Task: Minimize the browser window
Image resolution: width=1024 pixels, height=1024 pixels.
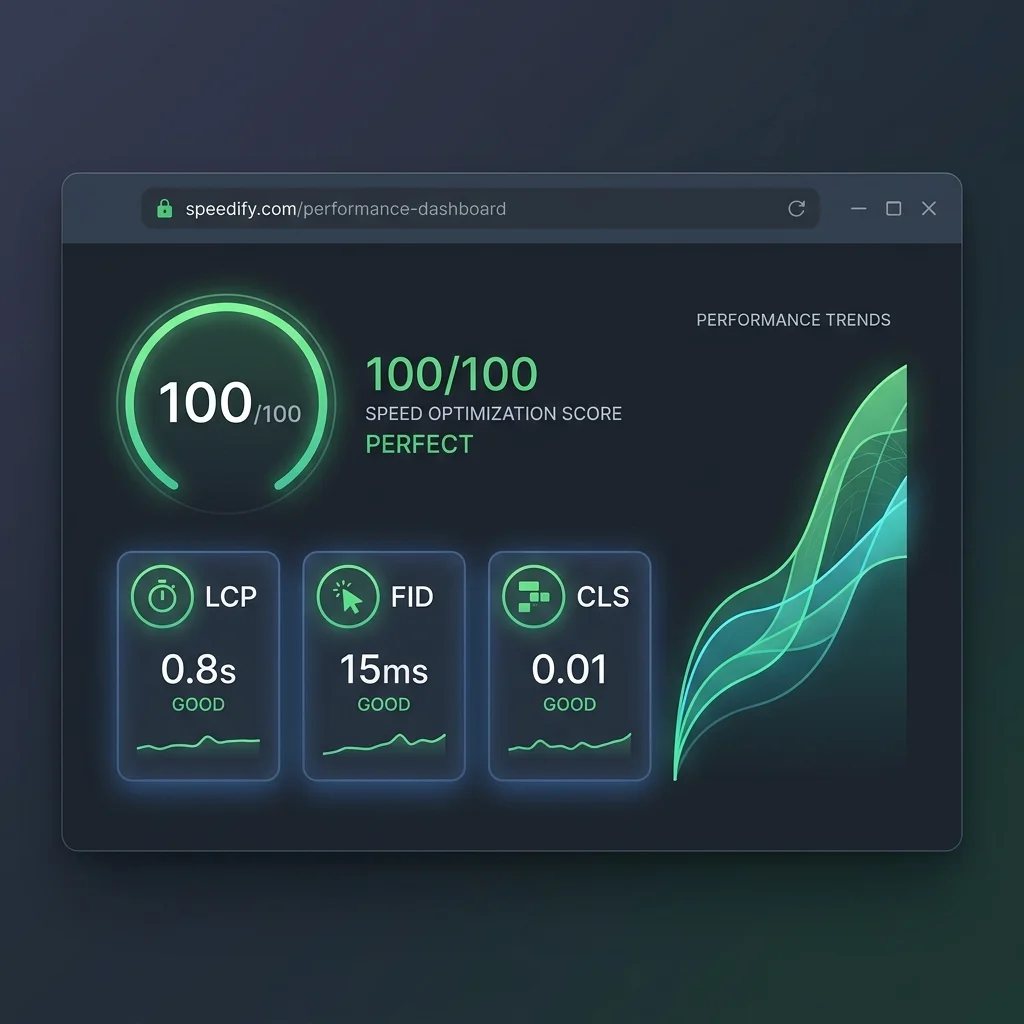Action: coord(859,208)
